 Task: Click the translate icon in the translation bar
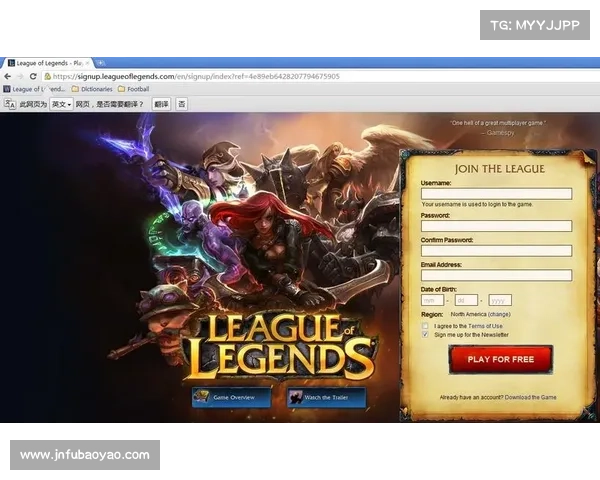pyautogui.click(x=9, y=104)
